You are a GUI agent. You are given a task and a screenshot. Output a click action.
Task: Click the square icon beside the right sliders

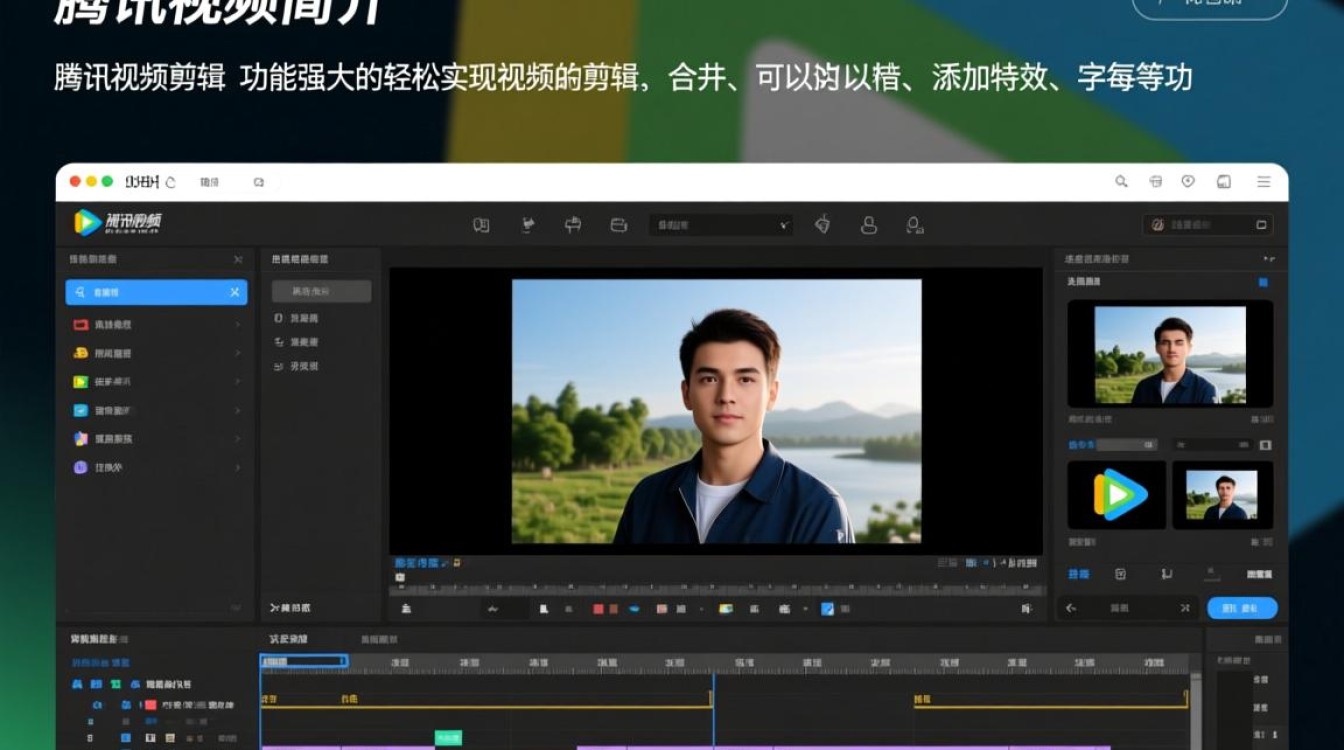[1265, 444]
